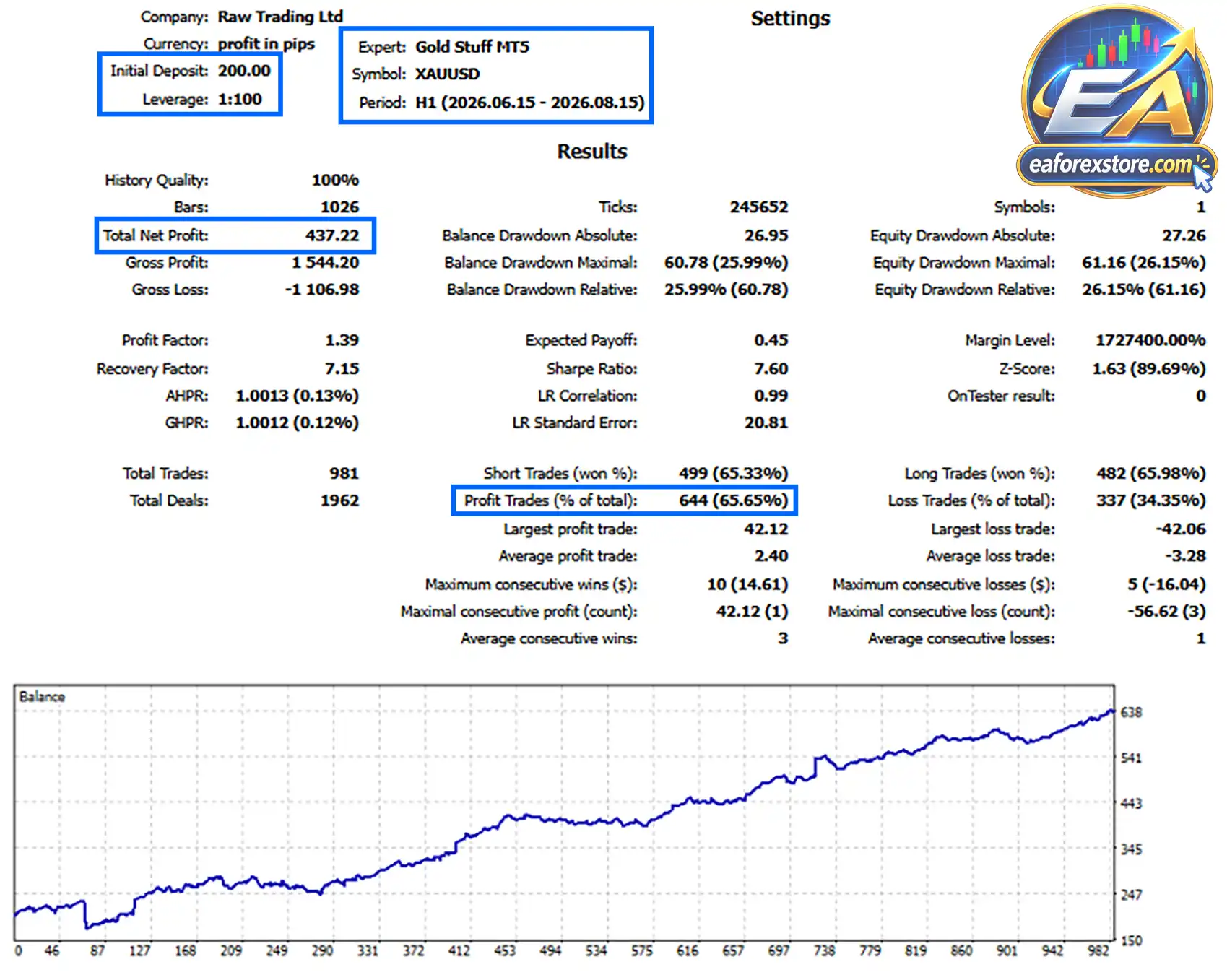Click the Average profit trade value "2.40"

click(771, 556)
